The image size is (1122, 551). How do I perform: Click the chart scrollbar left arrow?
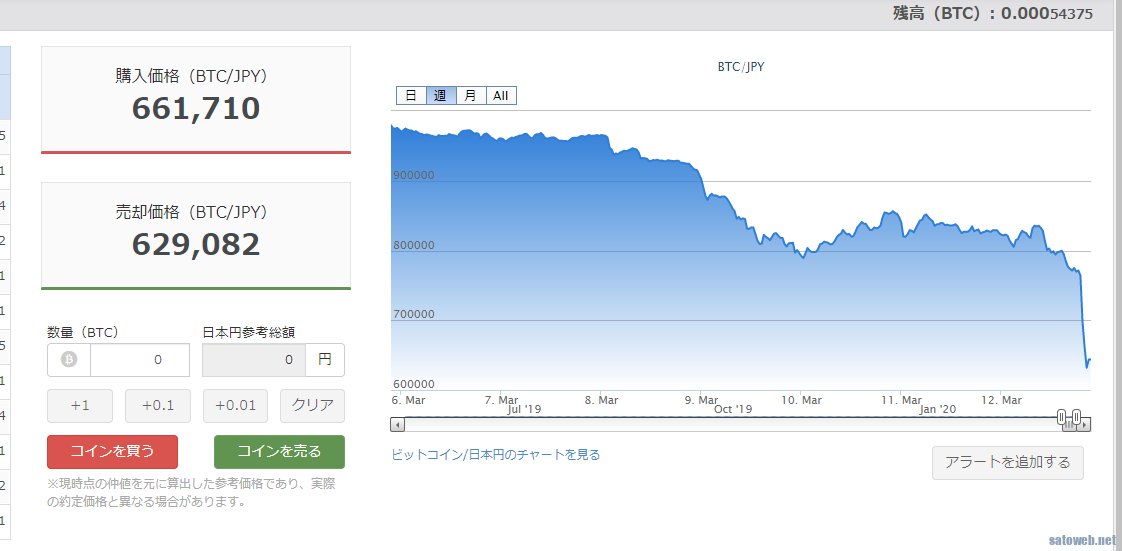(x=398, y=424)
